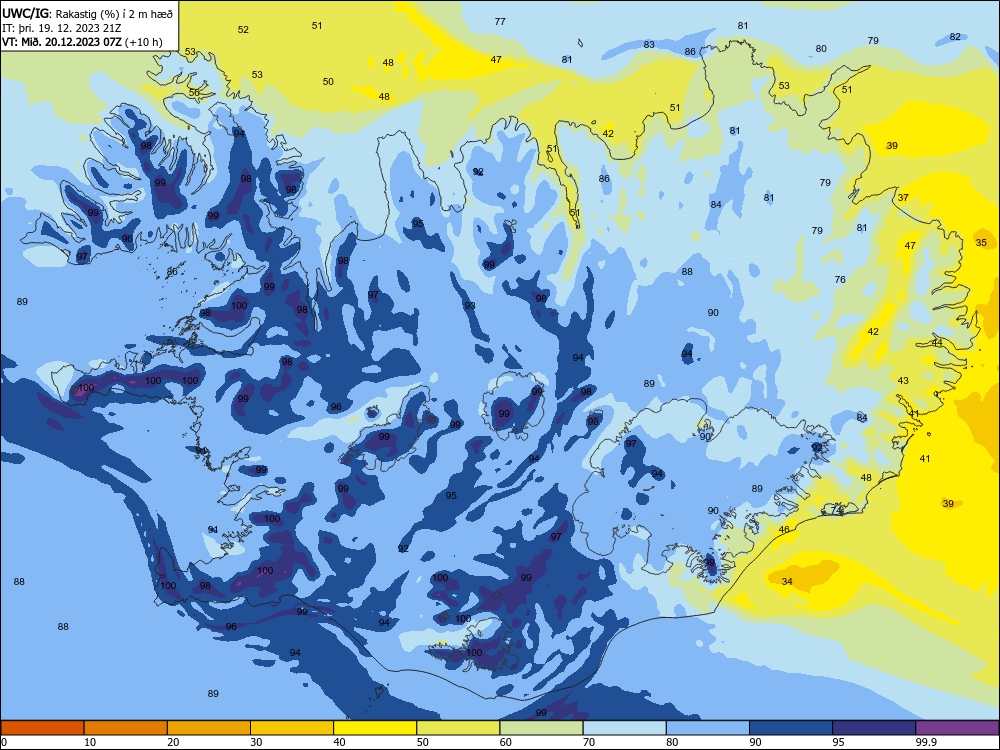Click the light orange 20–30 legend swatch
Screen dimensions: 1000x750
tap(209, 728)
